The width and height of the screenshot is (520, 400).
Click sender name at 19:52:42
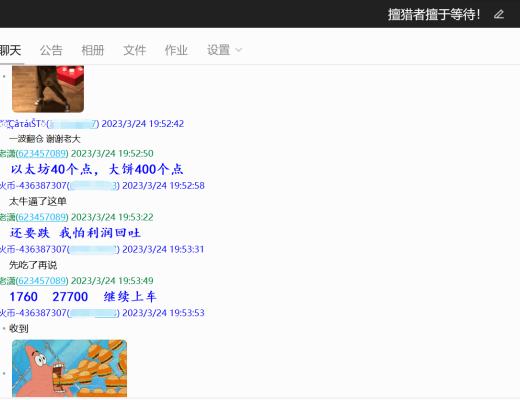tap(23, 124)
